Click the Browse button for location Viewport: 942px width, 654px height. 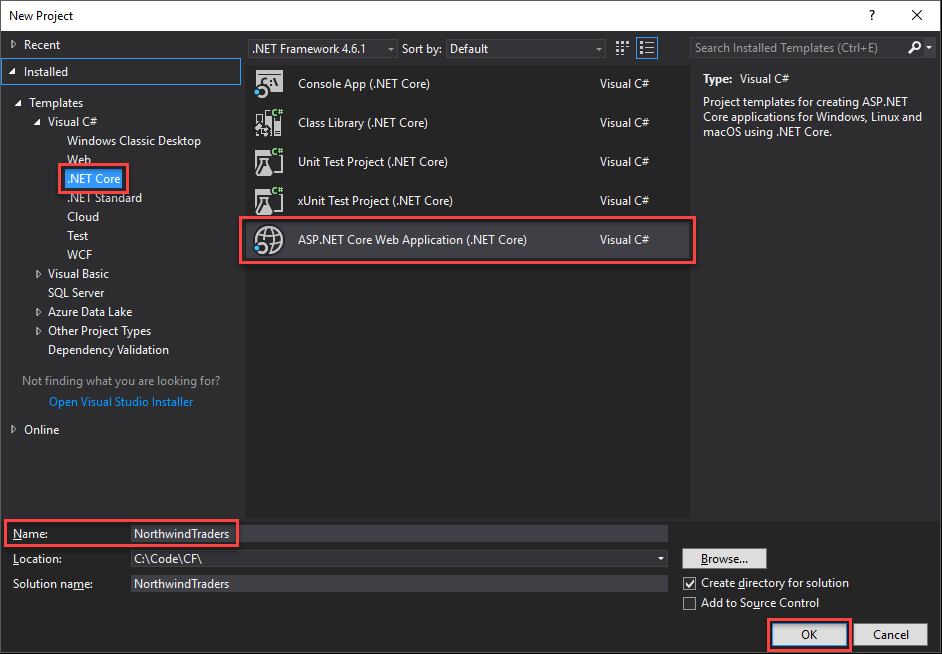coord(724,559)
